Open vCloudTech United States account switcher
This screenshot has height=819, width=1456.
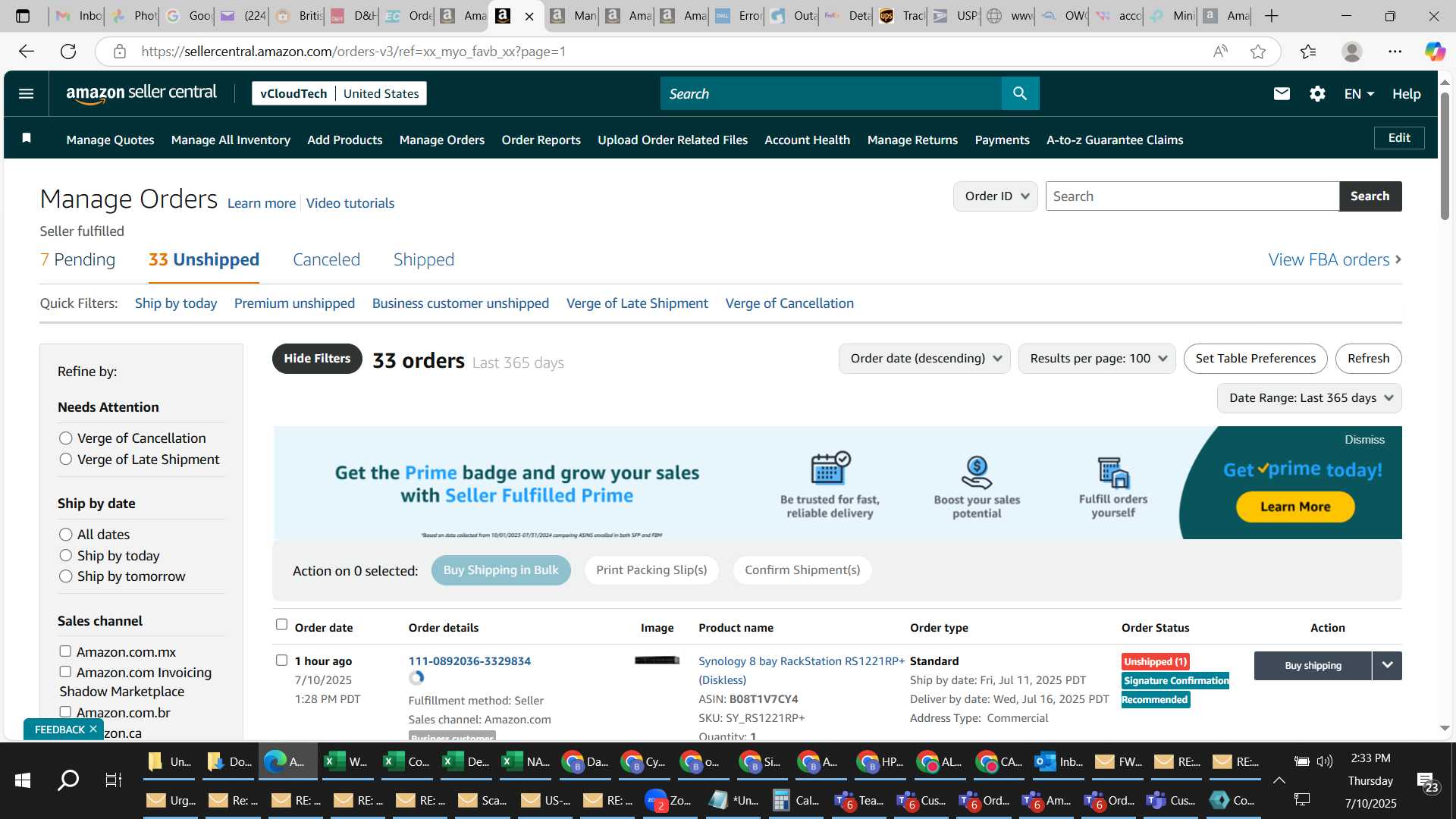(x=339, y=93)
